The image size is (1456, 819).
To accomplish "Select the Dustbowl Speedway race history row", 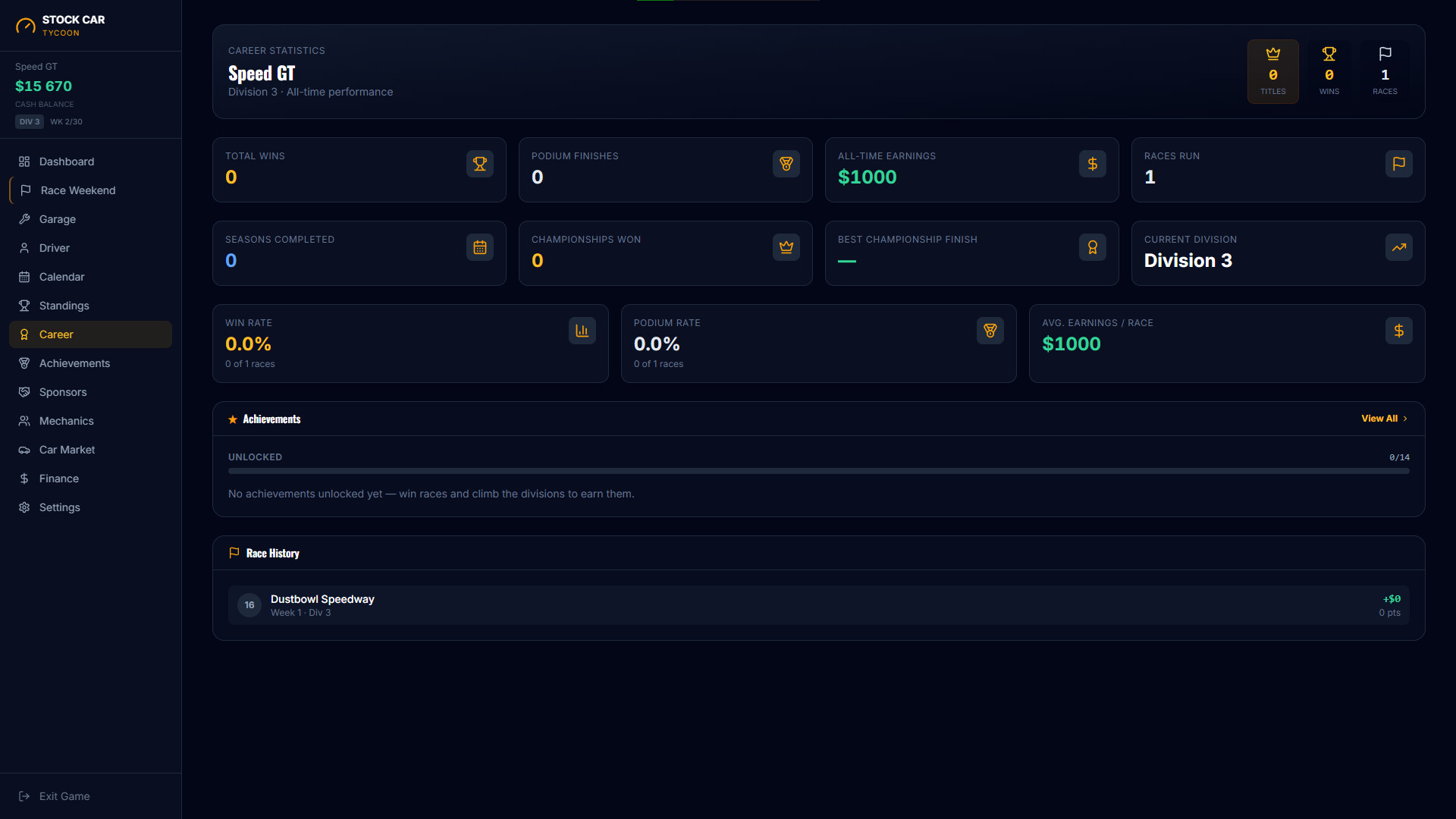I will (x=819, y=605).
